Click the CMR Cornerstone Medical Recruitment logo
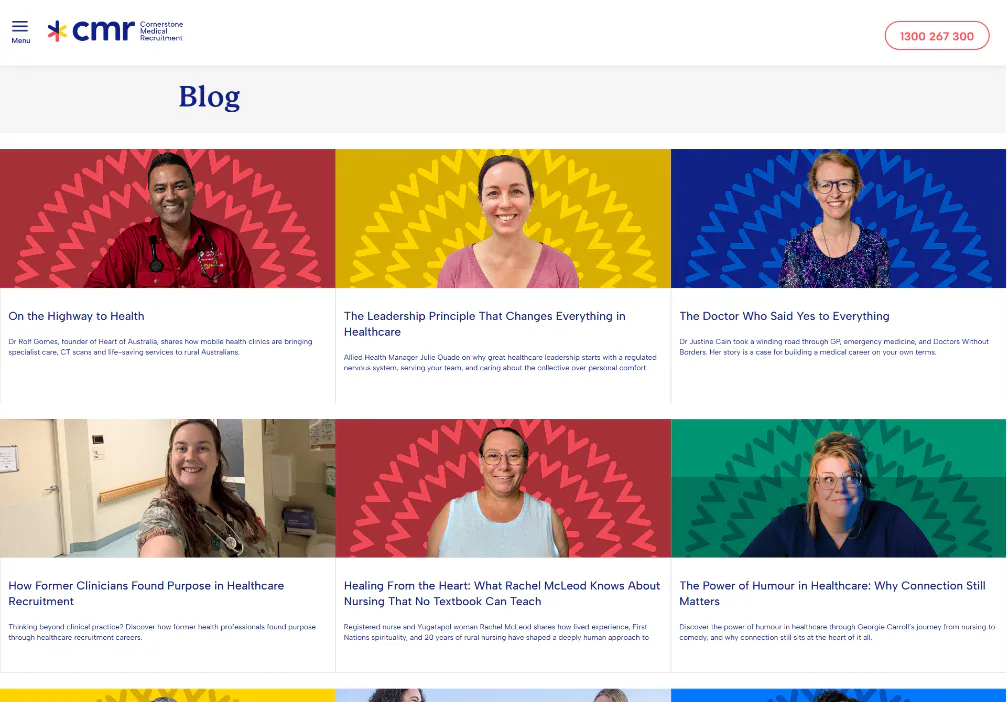This screenshot has height=702, width=1007. 116,31
